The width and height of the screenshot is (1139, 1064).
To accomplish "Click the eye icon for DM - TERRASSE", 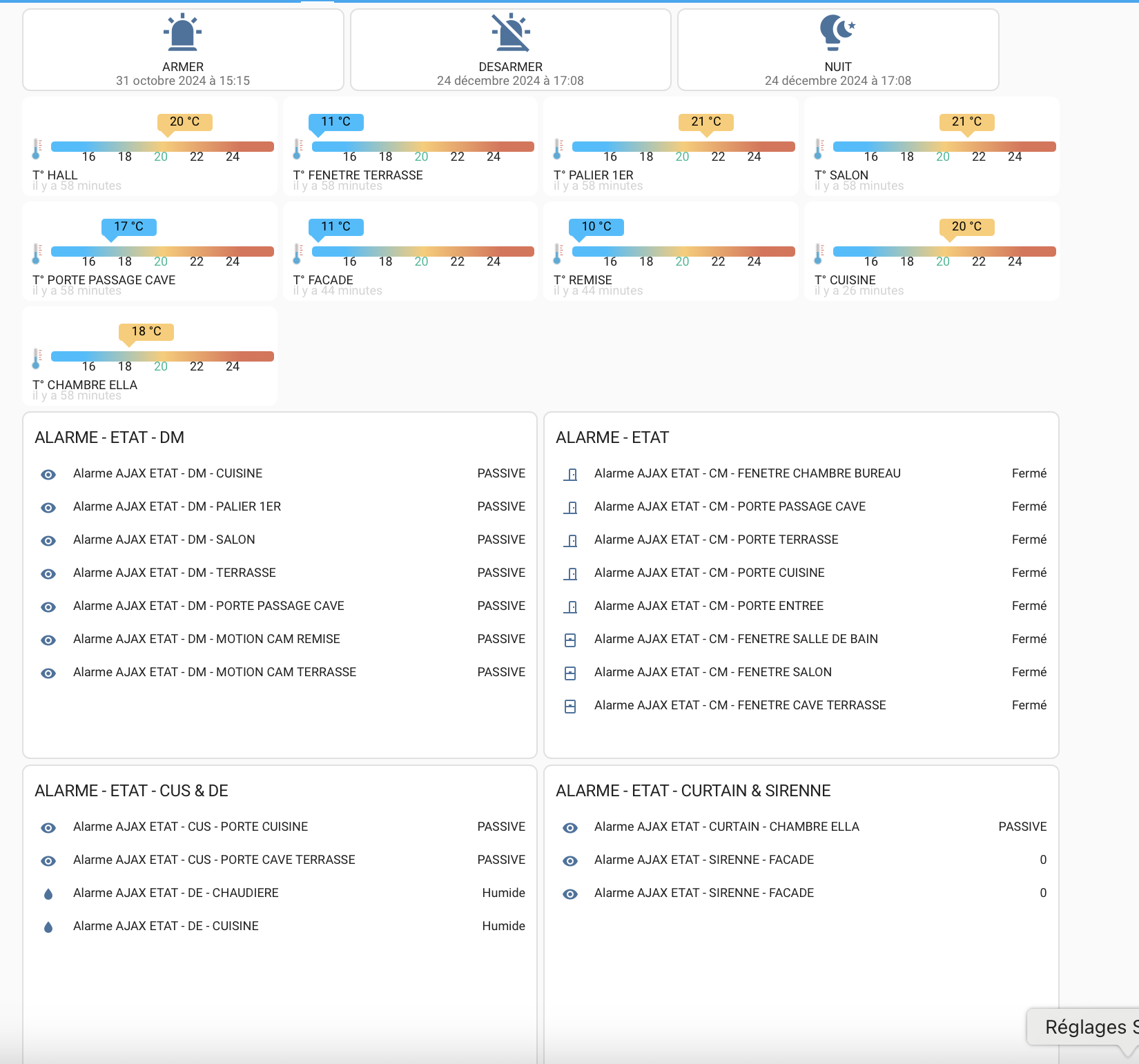I will (48, 573).
